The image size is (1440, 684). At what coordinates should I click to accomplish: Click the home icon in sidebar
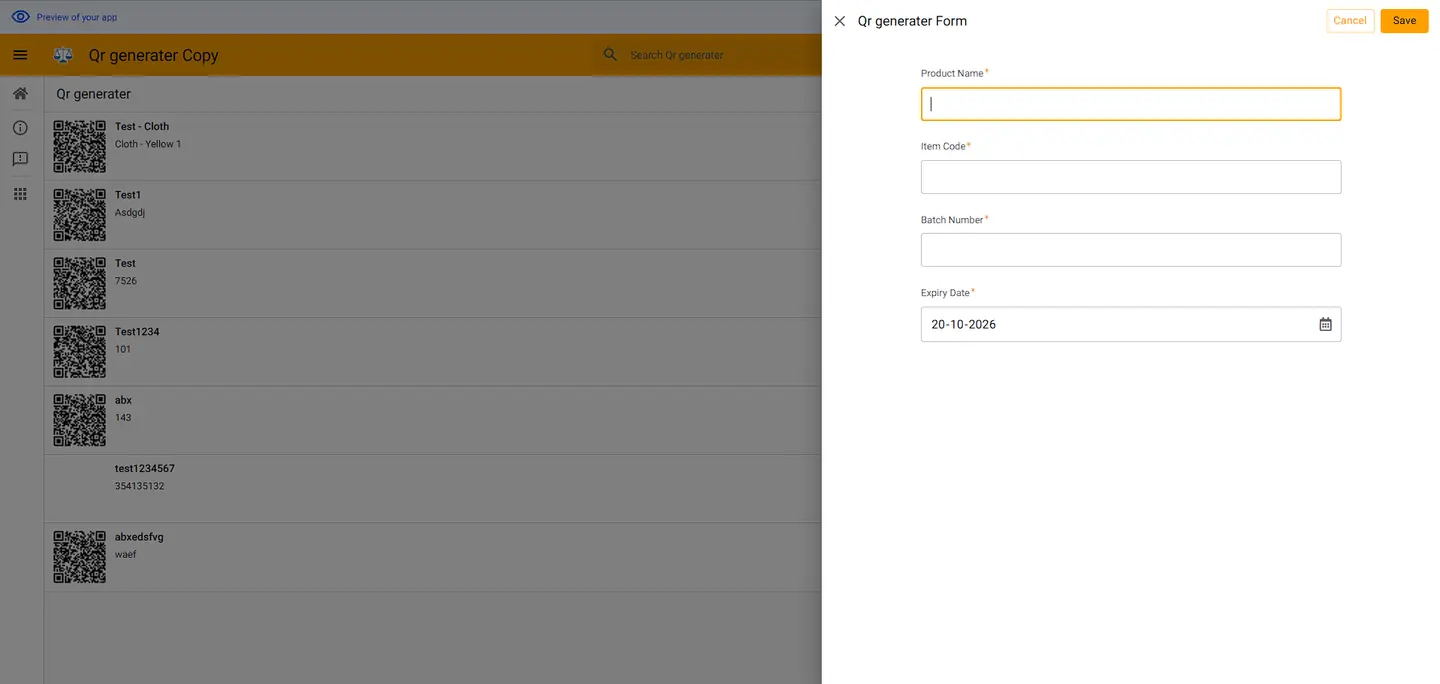tap(20, 93)
